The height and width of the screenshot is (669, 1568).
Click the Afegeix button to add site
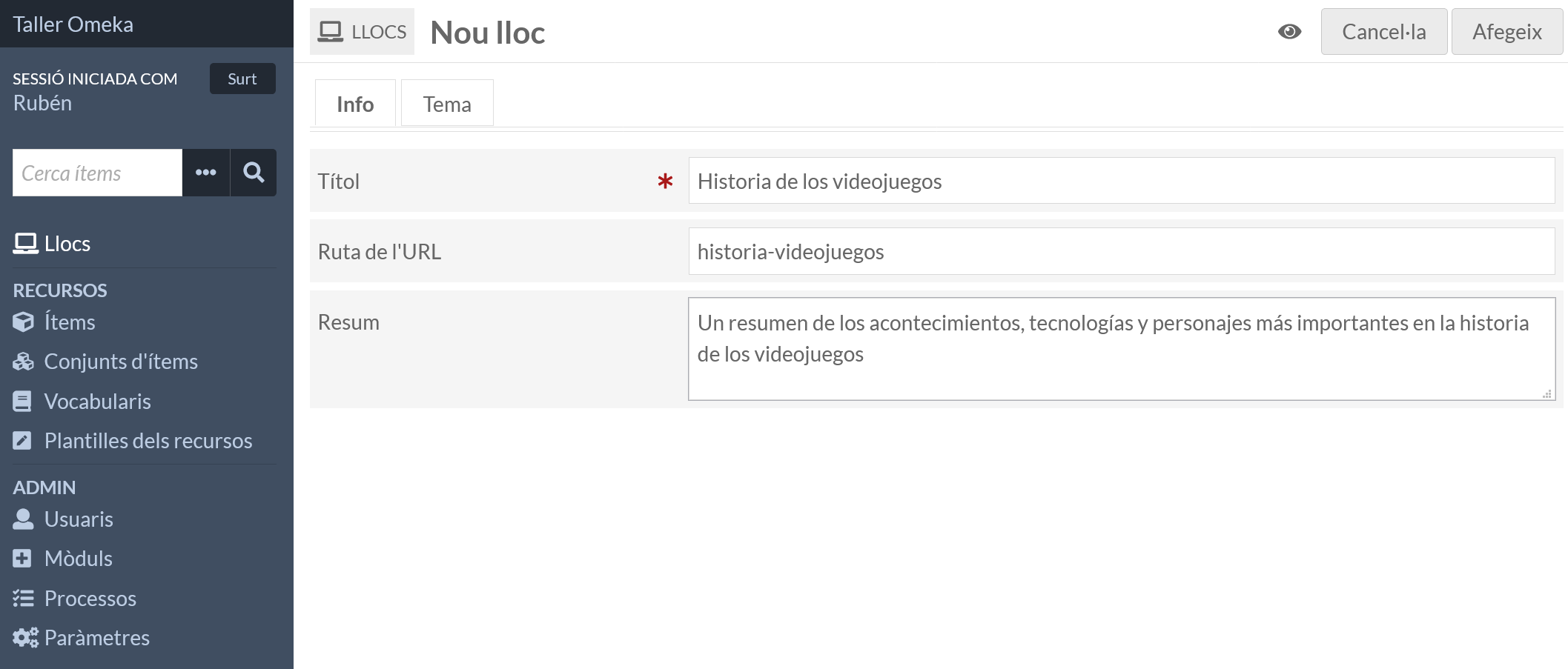1506,31
